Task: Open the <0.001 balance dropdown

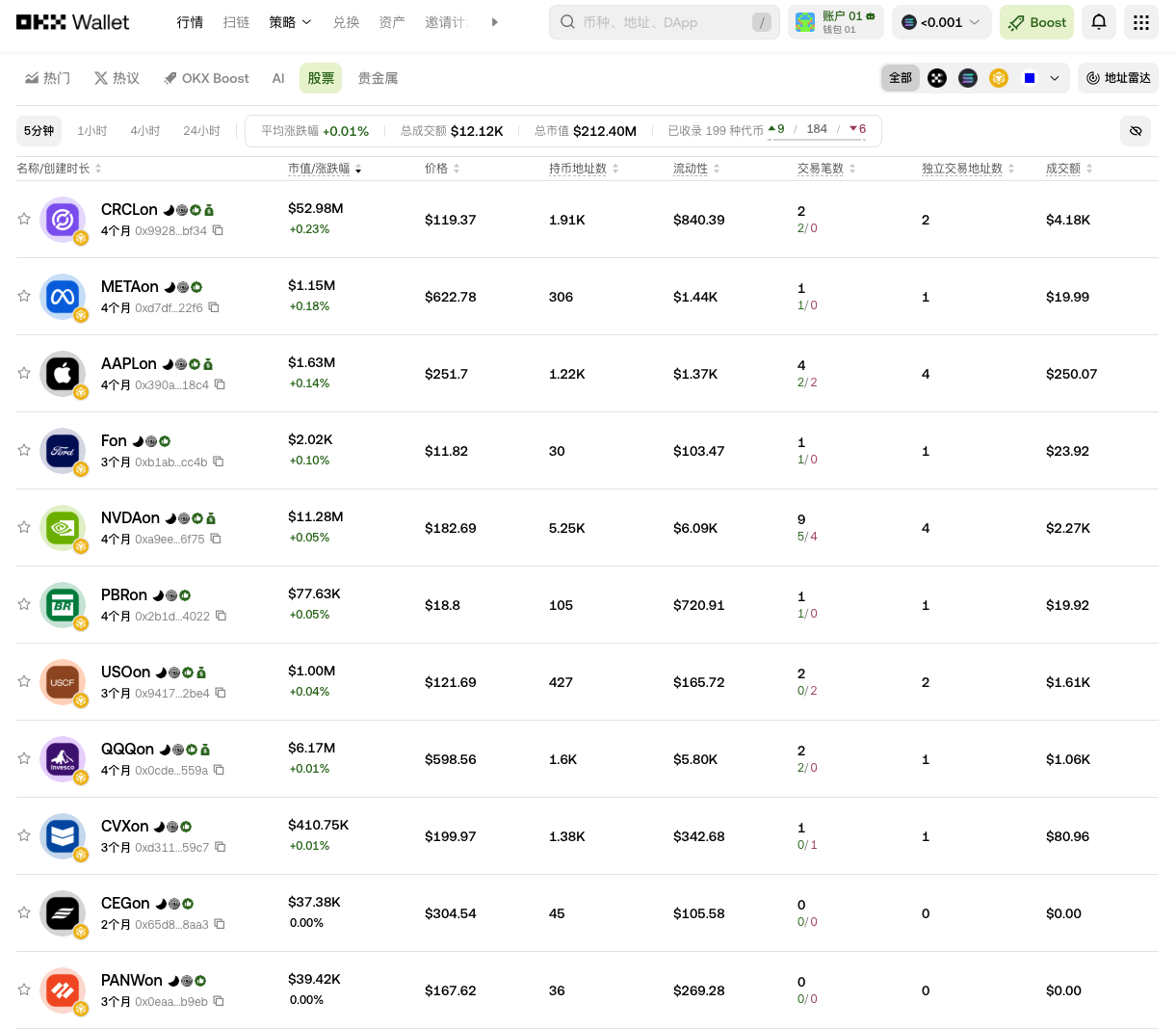Action: [941, 21]
